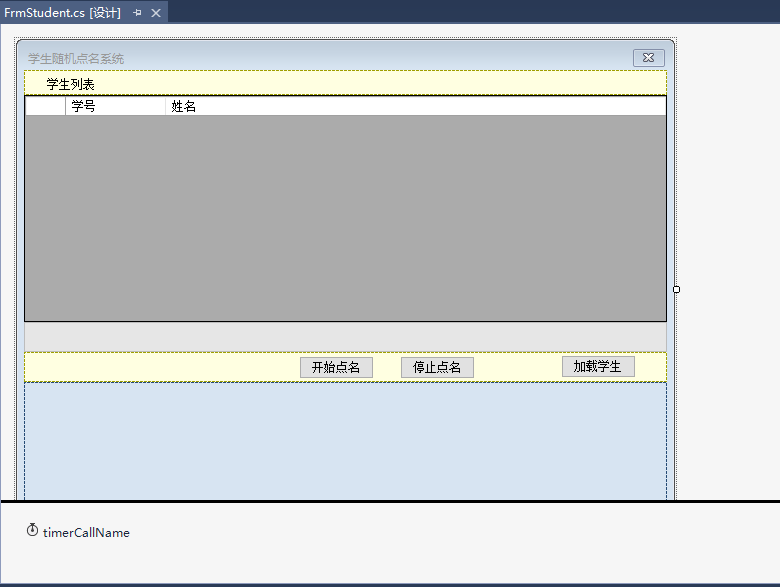Select the 学生列表 label
The width and height of the screenshot is (780, 587).
70,84
